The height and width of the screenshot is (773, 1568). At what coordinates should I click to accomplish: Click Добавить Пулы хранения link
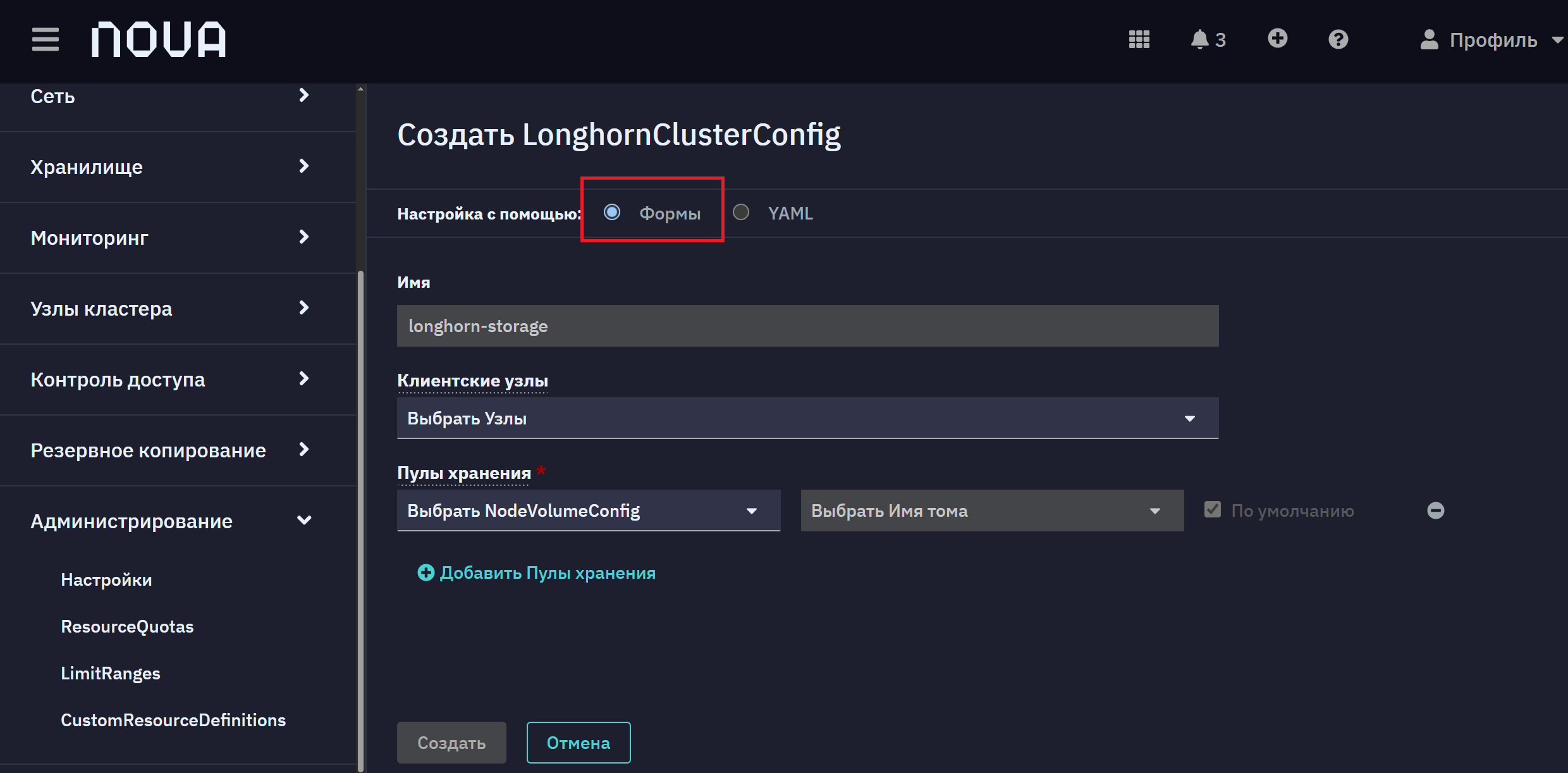tap(537, 572)
